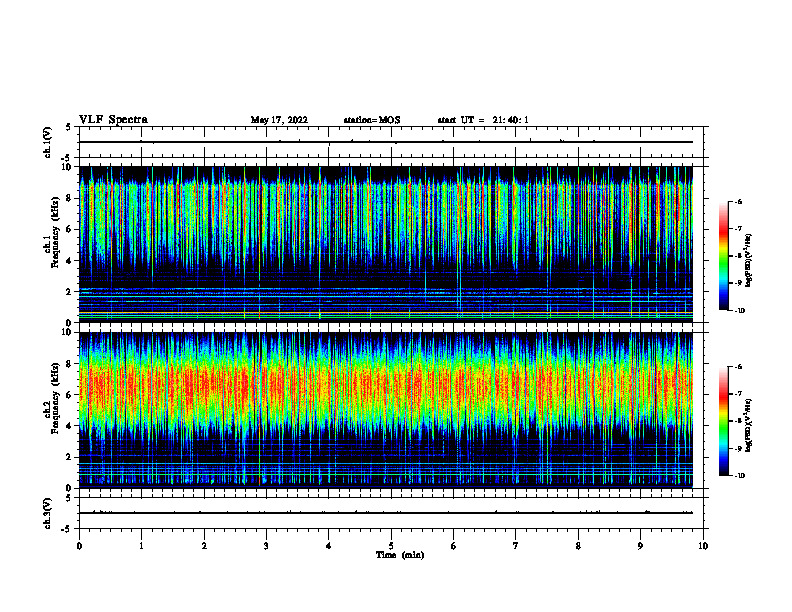Click the '4' frequency tick of ch.2 spectrogram
Viewport: 792px width, 612px height.
point(69,426)
